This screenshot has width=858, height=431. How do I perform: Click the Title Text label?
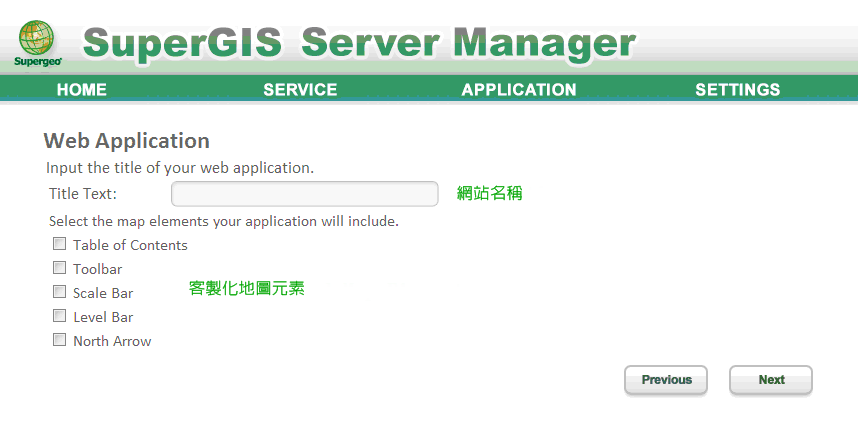[x=83, y=194]
